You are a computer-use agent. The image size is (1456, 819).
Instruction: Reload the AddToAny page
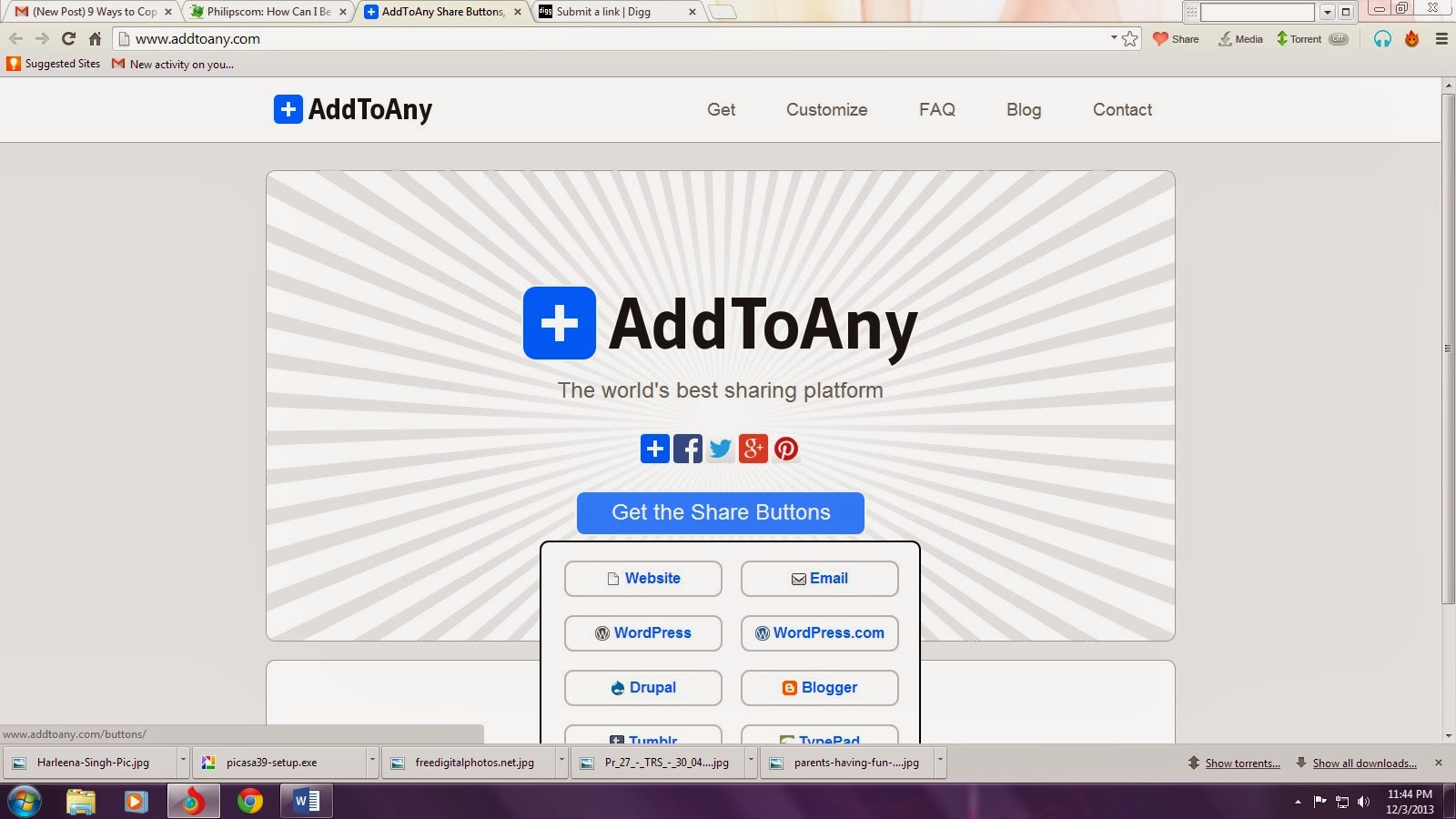(x=68, y=38)
